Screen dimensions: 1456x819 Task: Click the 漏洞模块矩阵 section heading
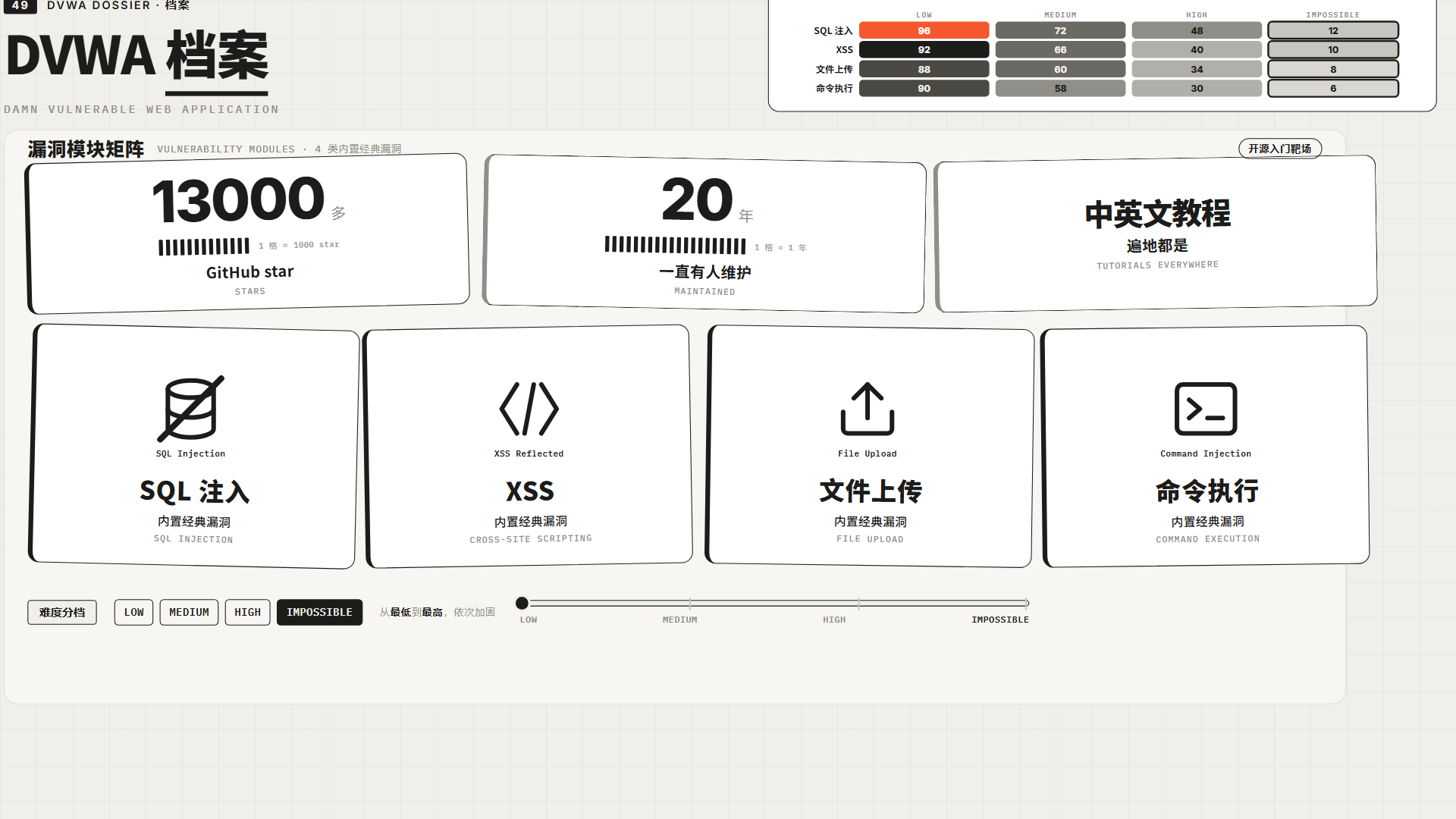(86, 149)
